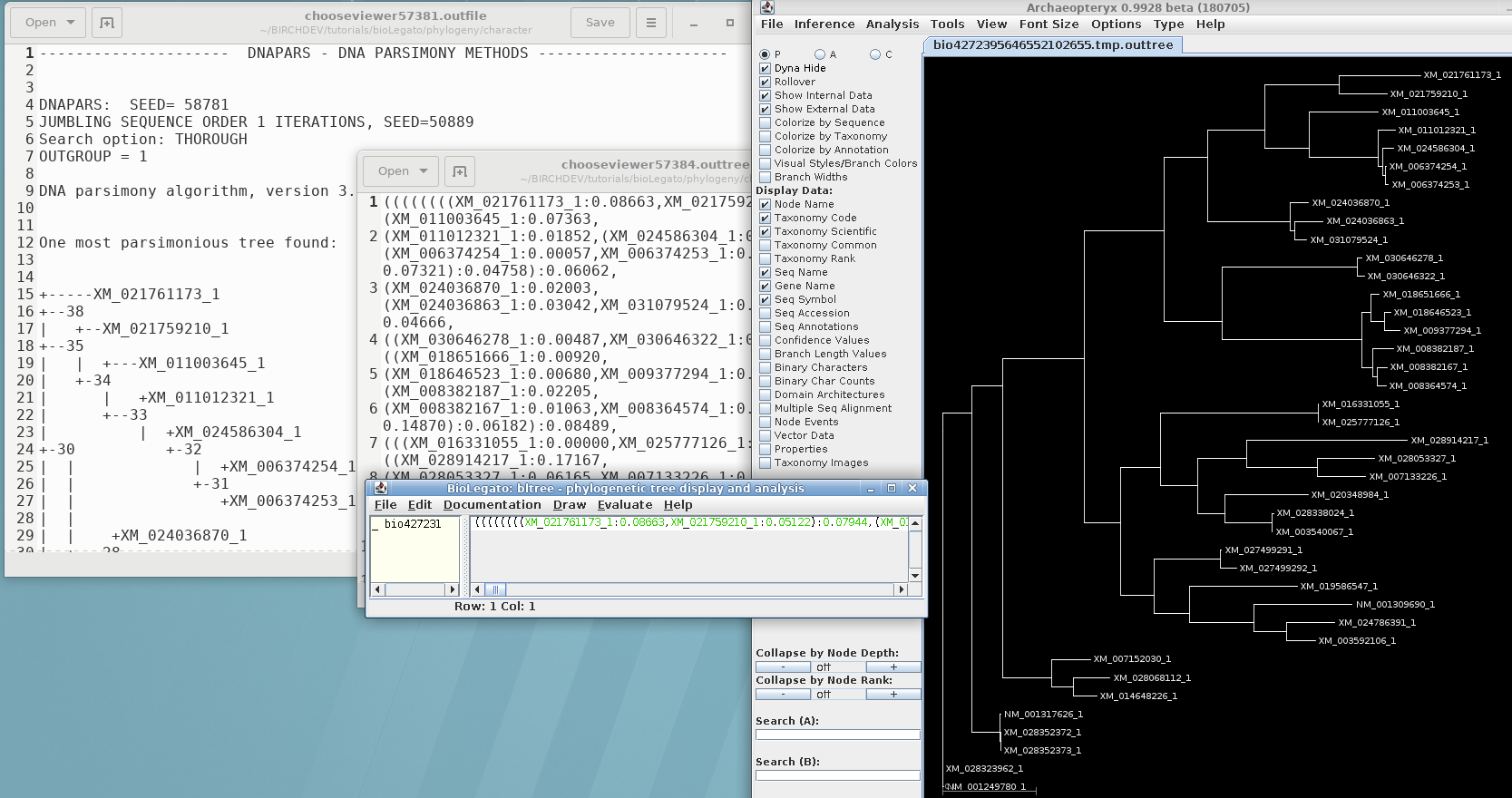Screen dimensions: 1512x798
Task: Click right scroll arrow under bio427231 list
Action: click(x=452, y=589)
